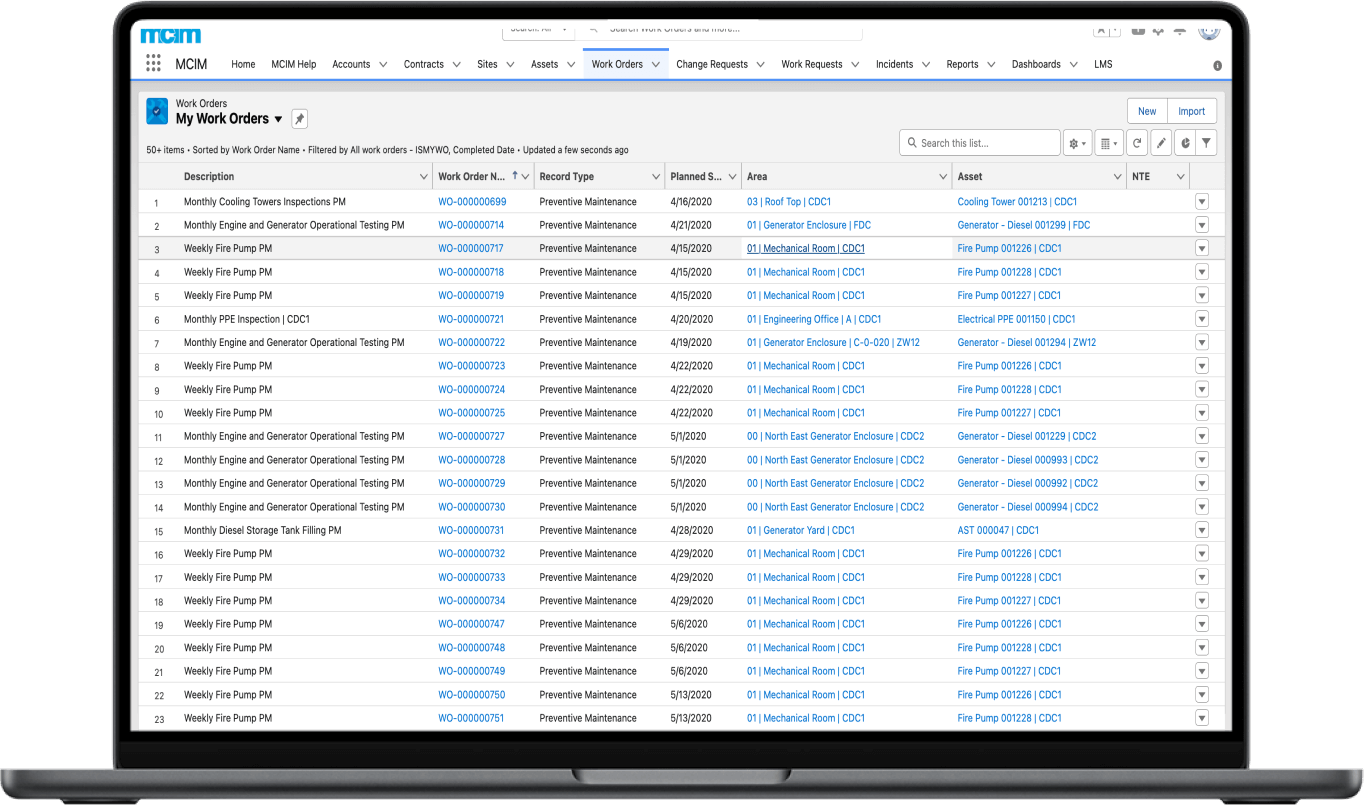Select Monthly Diesel Storage Tank Filling PM cell
The height and width of the screenshot is (805, 1364).
coord(263,530)
